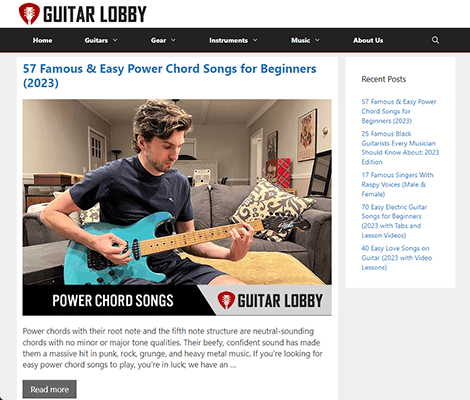Select the Guitars menu label
The width and height of the screenshot is (470, 400).
coord(96,40)
